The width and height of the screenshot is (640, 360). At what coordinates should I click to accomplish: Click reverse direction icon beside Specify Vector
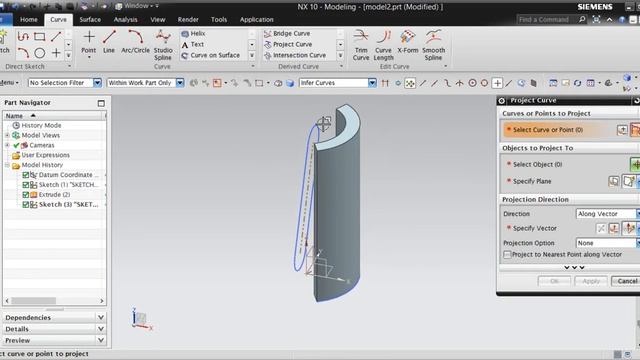click(x=601, y=229)
